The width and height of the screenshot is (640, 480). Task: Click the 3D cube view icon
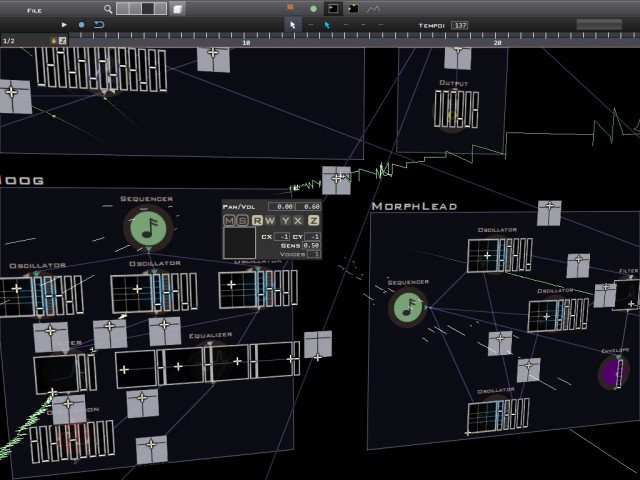point(178,9)
